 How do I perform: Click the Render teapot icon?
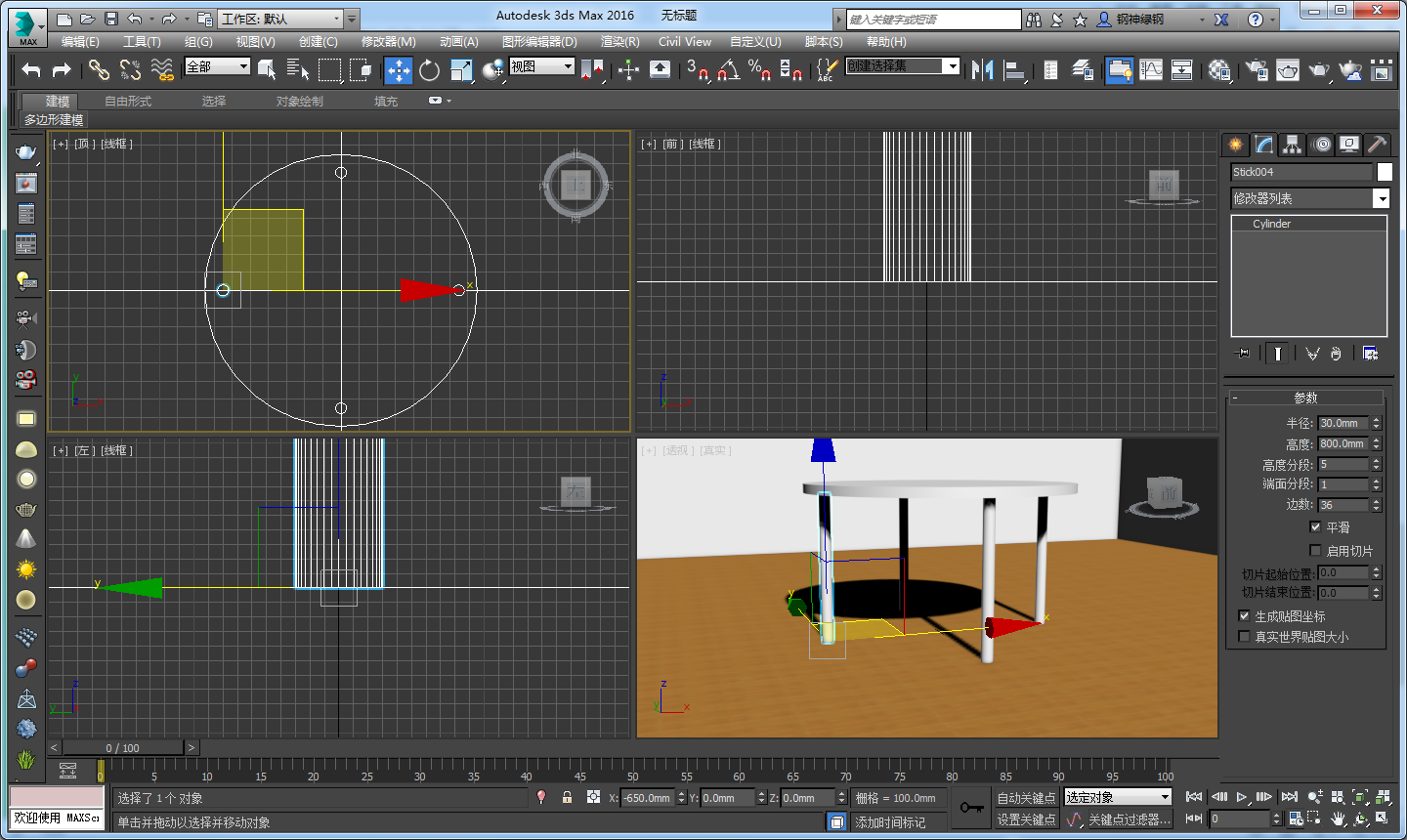(x=1319, y=69)
